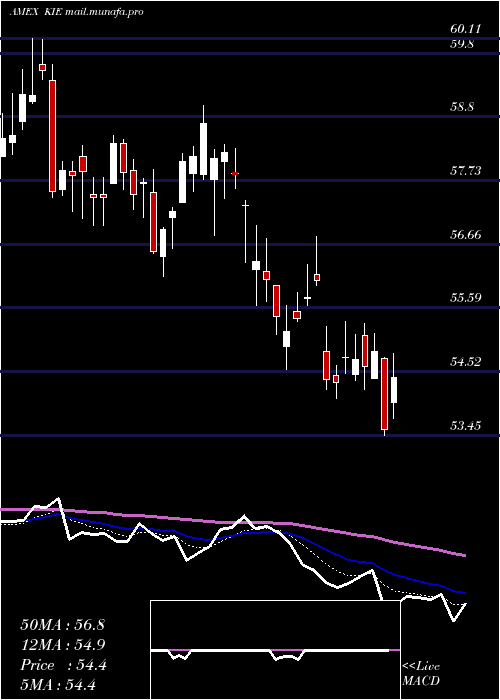
Task: Click the 58.8 price level label
Action: [462, 108]
